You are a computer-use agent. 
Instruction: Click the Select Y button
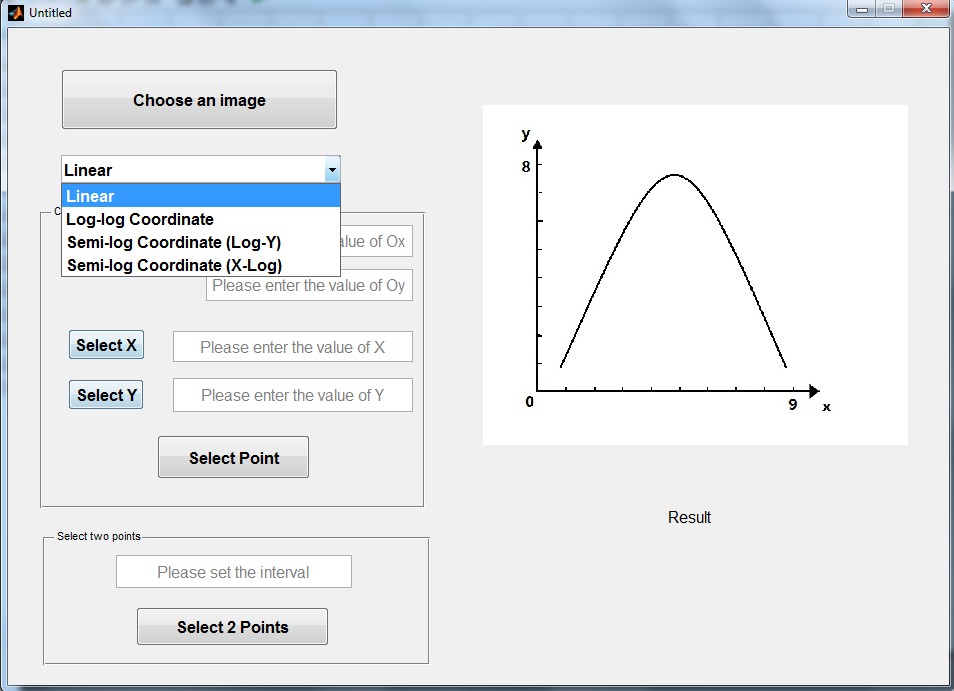(106, 395)
